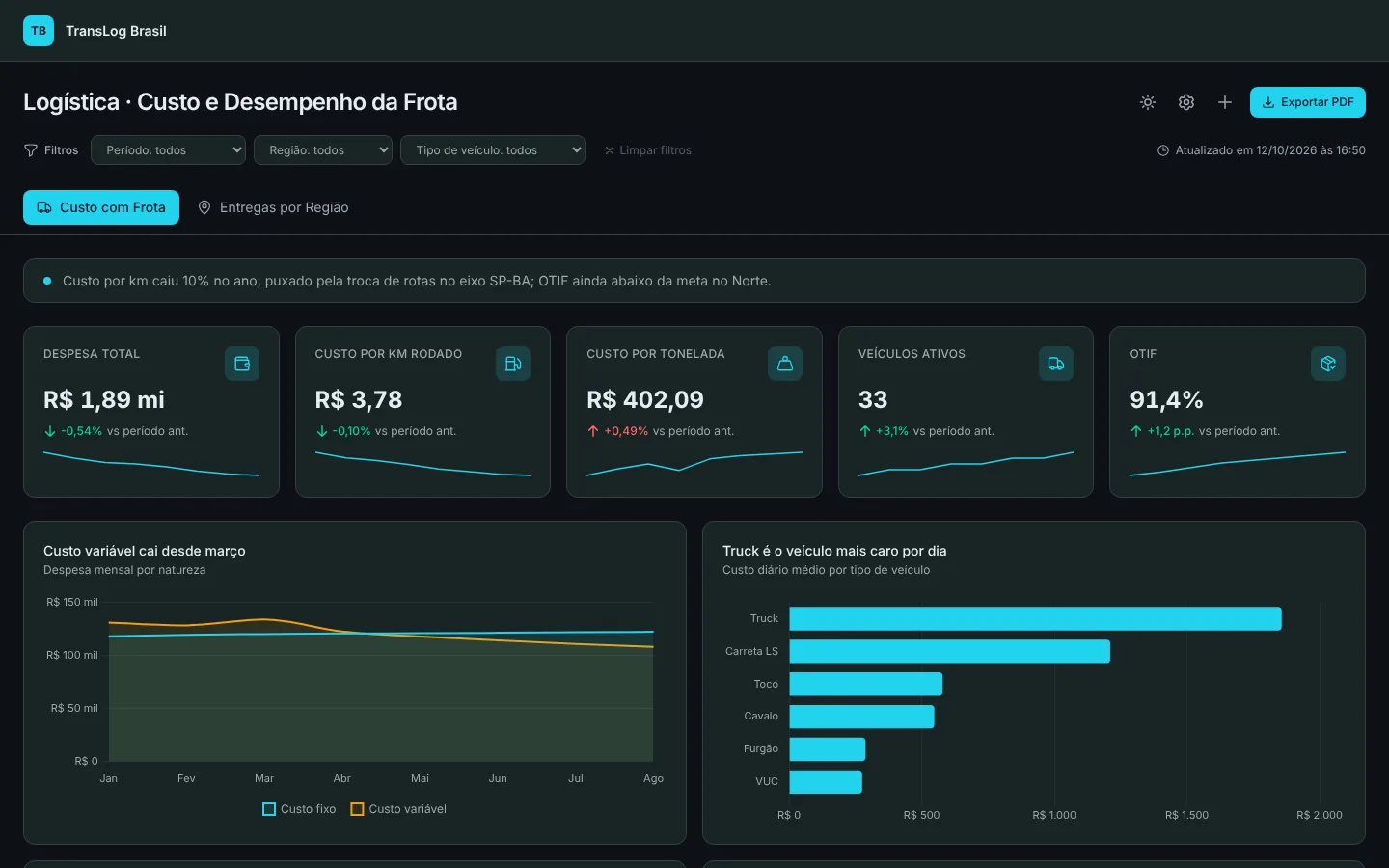Click the R$ 3,78 value
Image resolution: width=1389 pixels, height=868 pixels.
[359, 399]
